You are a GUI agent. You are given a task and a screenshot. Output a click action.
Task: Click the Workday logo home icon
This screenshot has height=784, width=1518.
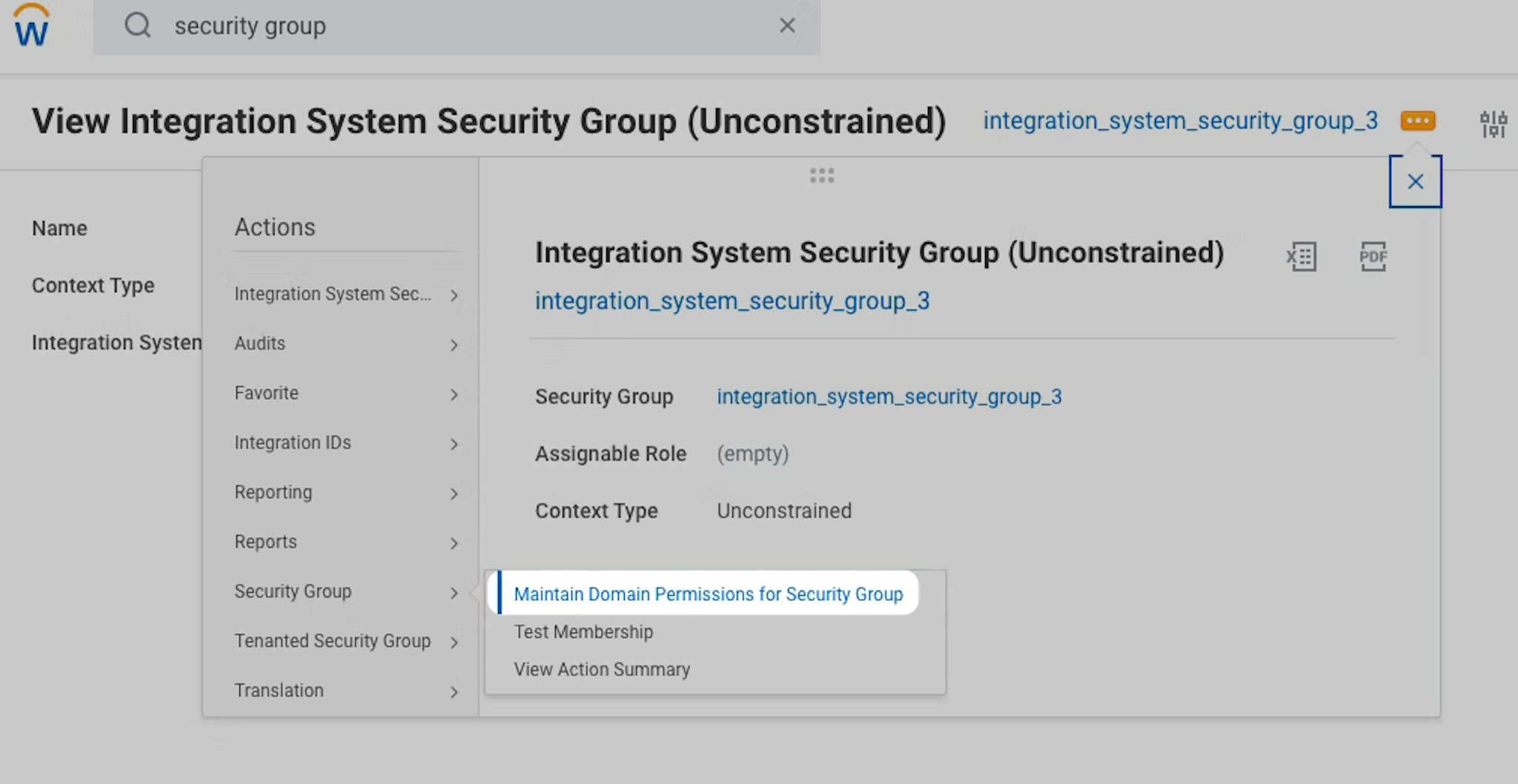pyautogui.click(x=31, y=27)
